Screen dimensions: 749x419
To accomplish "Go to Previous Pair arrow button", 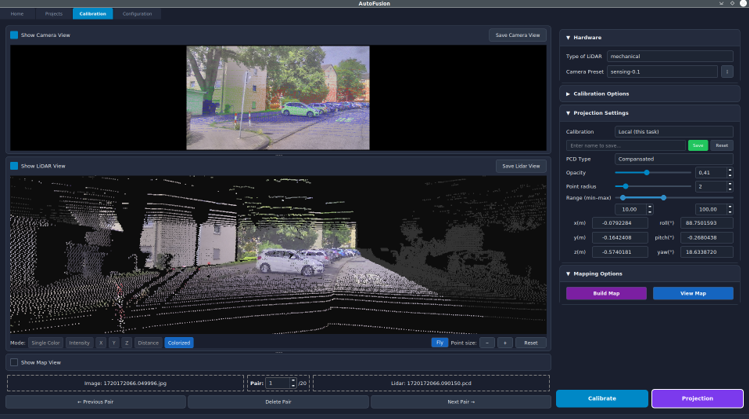I will tap(95, 401).
